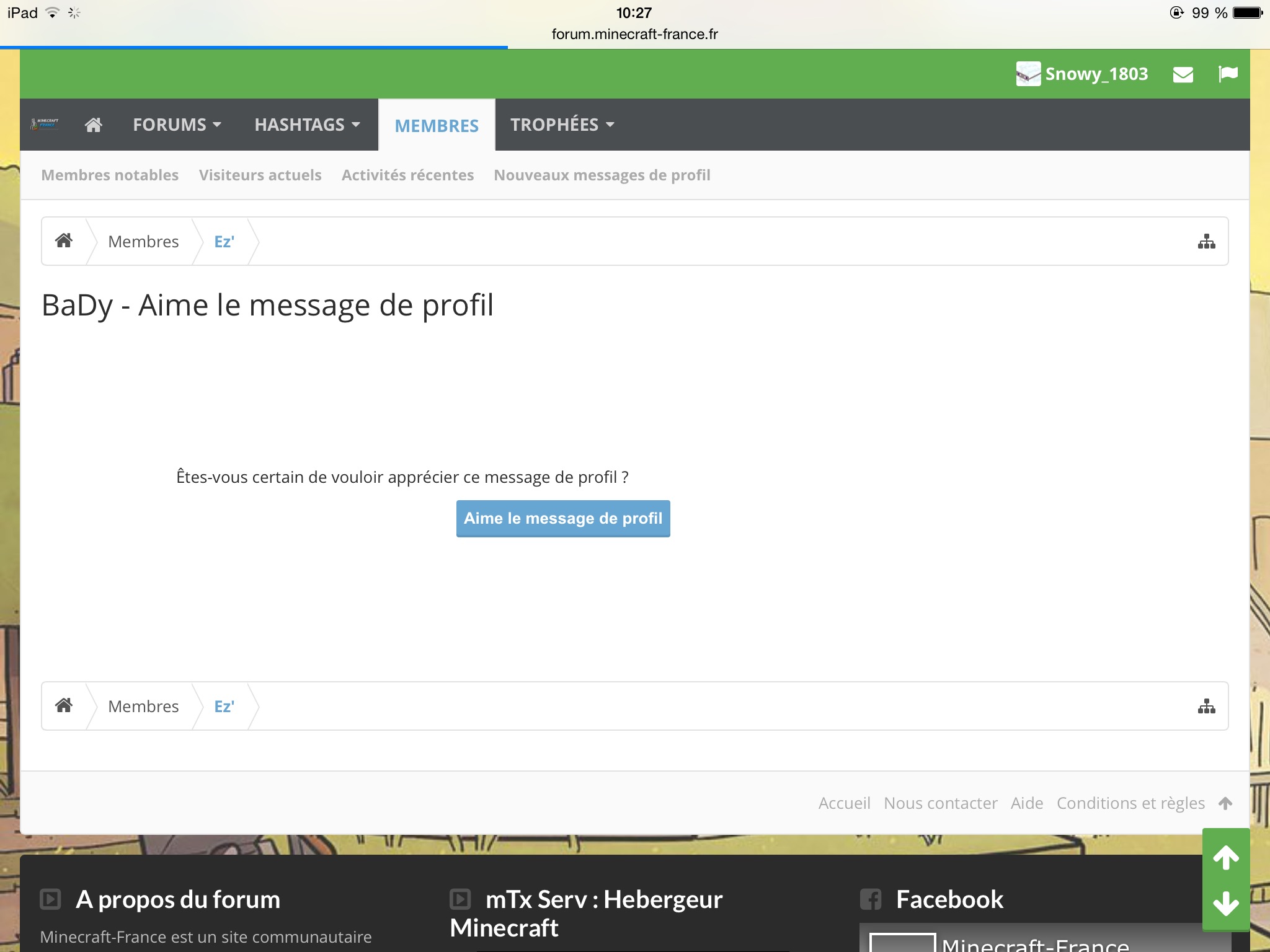Viewport: 1270px width, 952px height.
Task: Click the green scroll-down arrow button
Action: 1225,904
